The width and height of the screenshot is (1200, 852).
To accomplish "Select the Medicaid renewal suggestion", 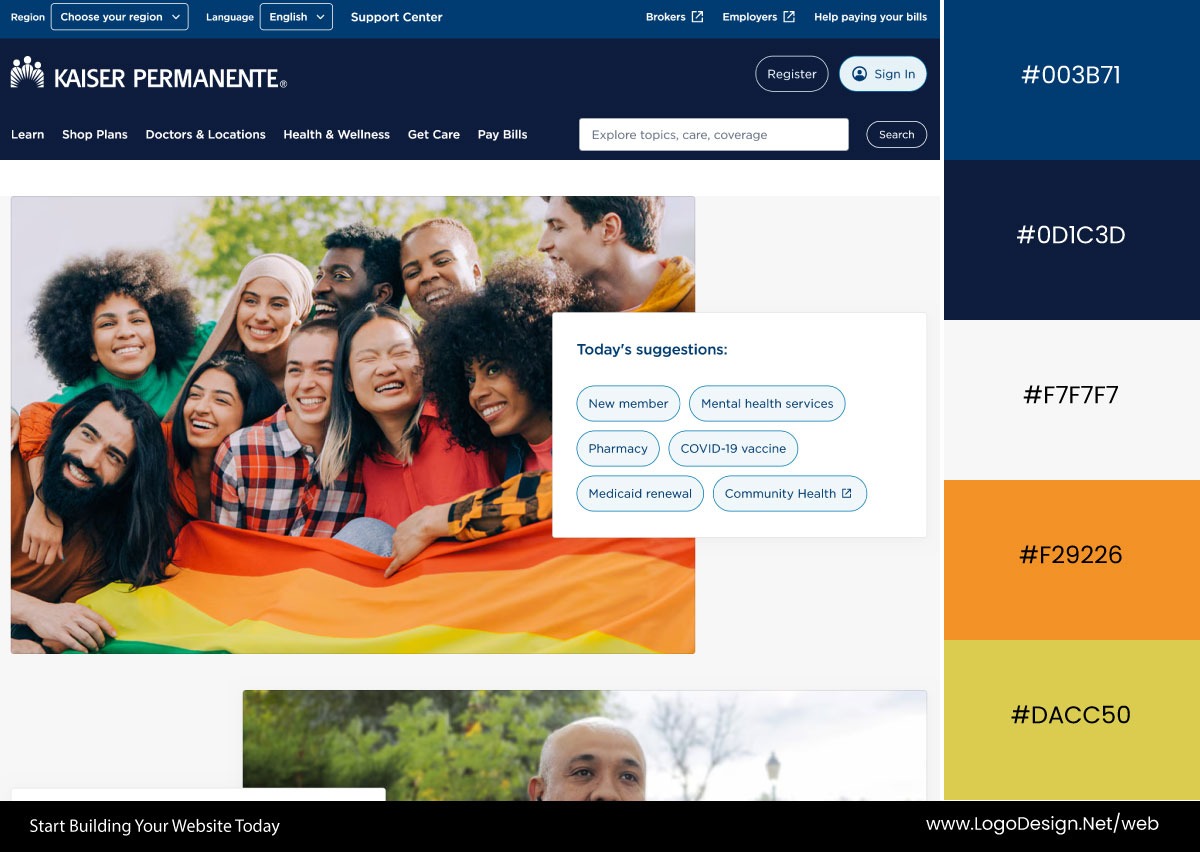I will click(640, 494).
